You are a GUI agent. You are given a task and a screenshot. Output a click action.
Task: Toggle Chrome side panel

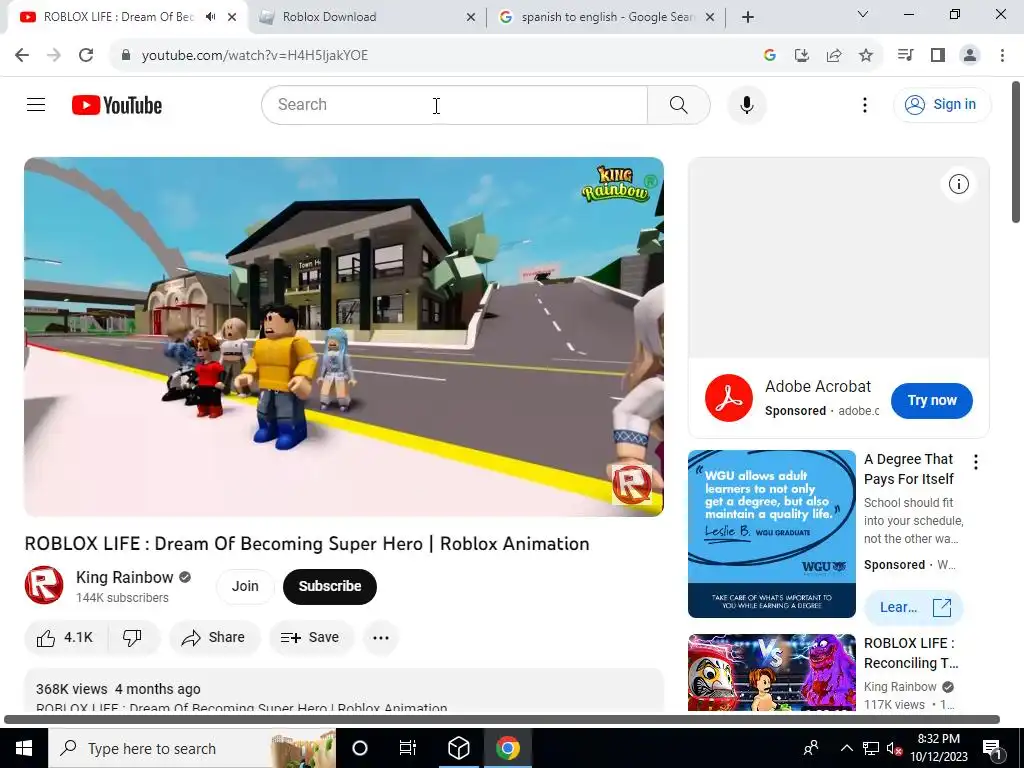(x=938, y=55)
